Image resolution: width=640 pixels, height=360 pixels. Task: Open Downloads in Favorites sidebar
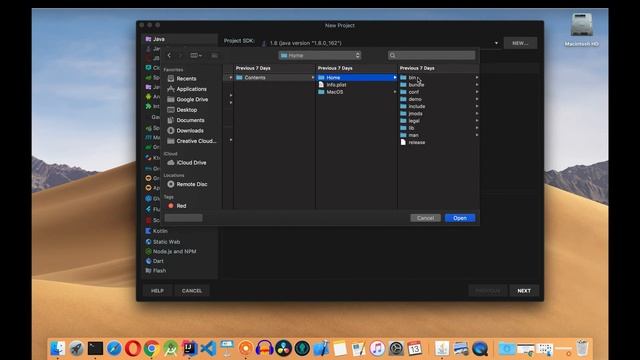185,131
